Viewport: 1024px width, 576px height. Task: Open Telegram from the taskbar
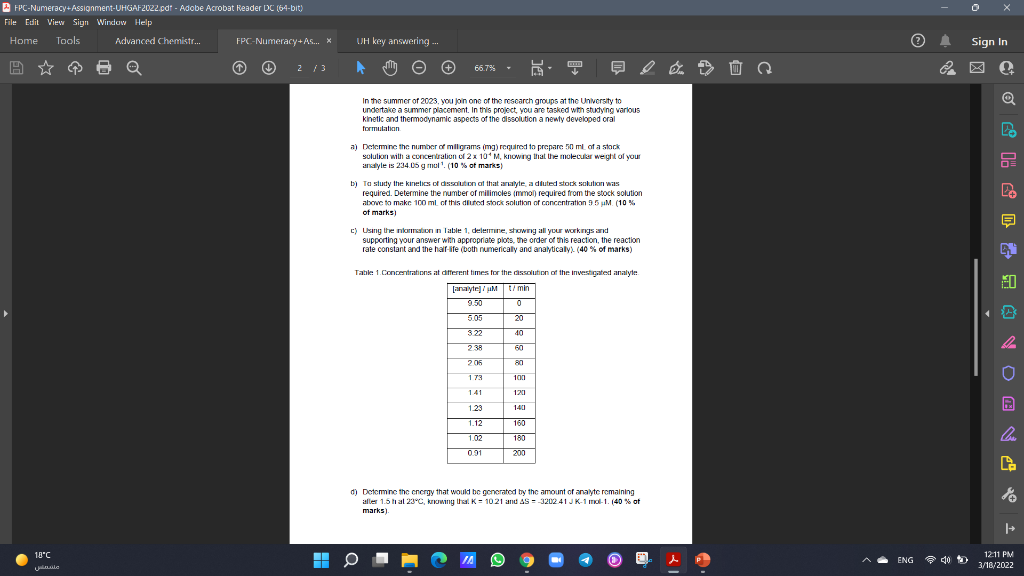coord(586,560)
